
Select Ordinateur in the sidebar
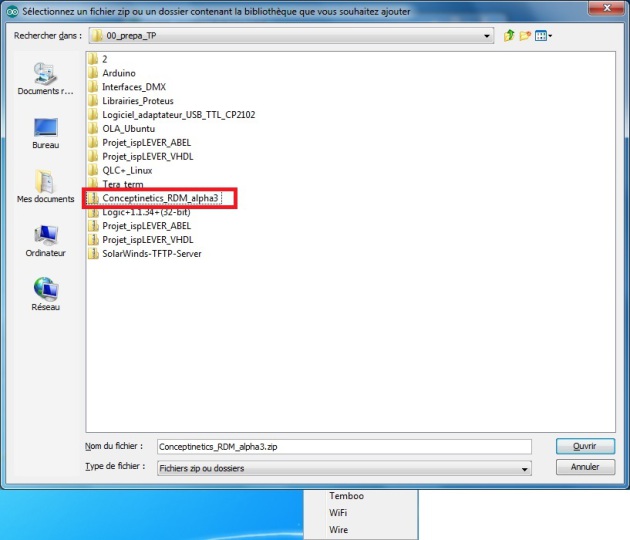(46, 241)
